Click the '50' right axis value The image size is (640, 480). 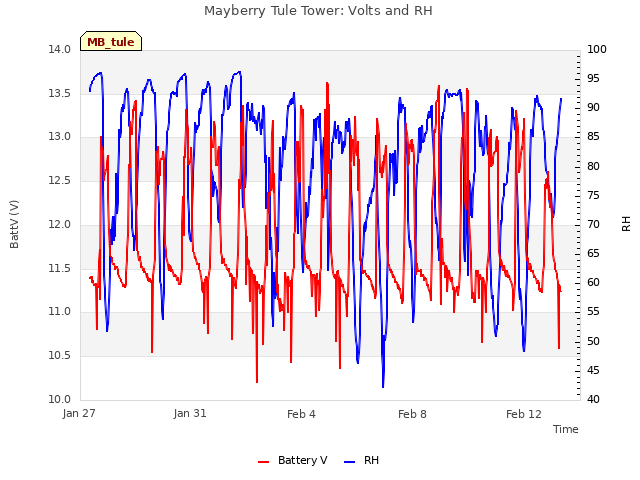593,341
